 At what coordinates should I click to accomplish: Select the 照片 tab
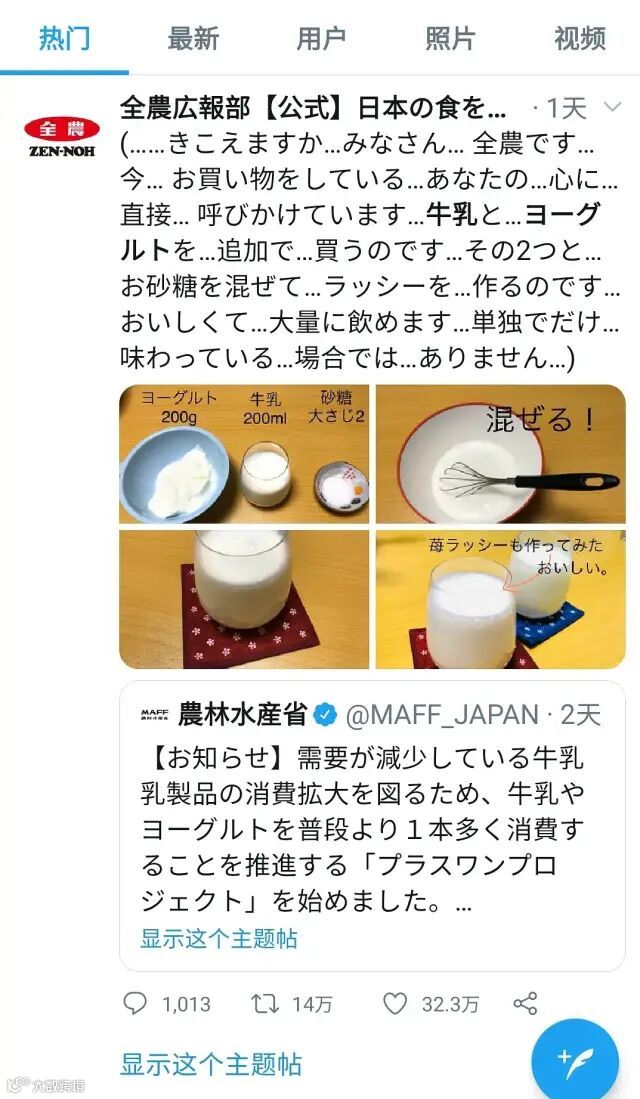point(450,38)
